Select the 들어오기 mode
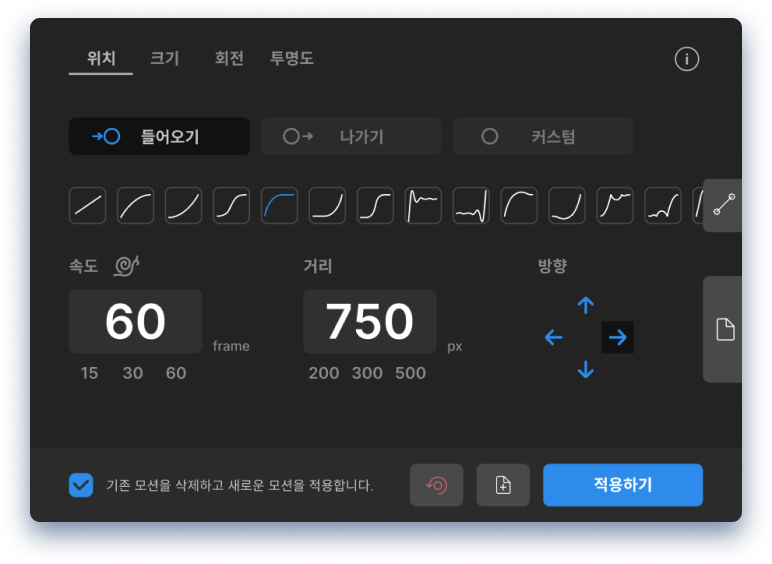The height and width of the screenshot is (564, 772). click(x=160, y=136)
